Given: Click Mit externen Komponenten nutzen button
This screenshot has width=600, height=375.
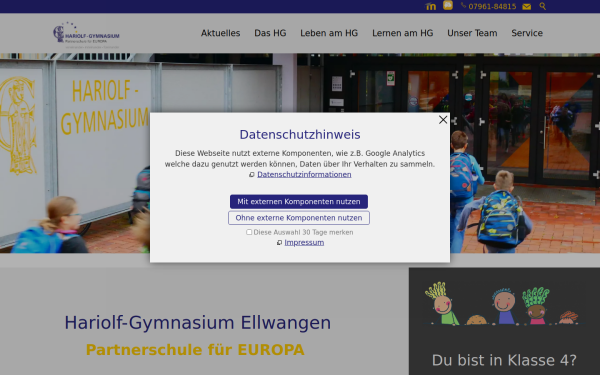Looking at the screenshot, I should point(299,202).
